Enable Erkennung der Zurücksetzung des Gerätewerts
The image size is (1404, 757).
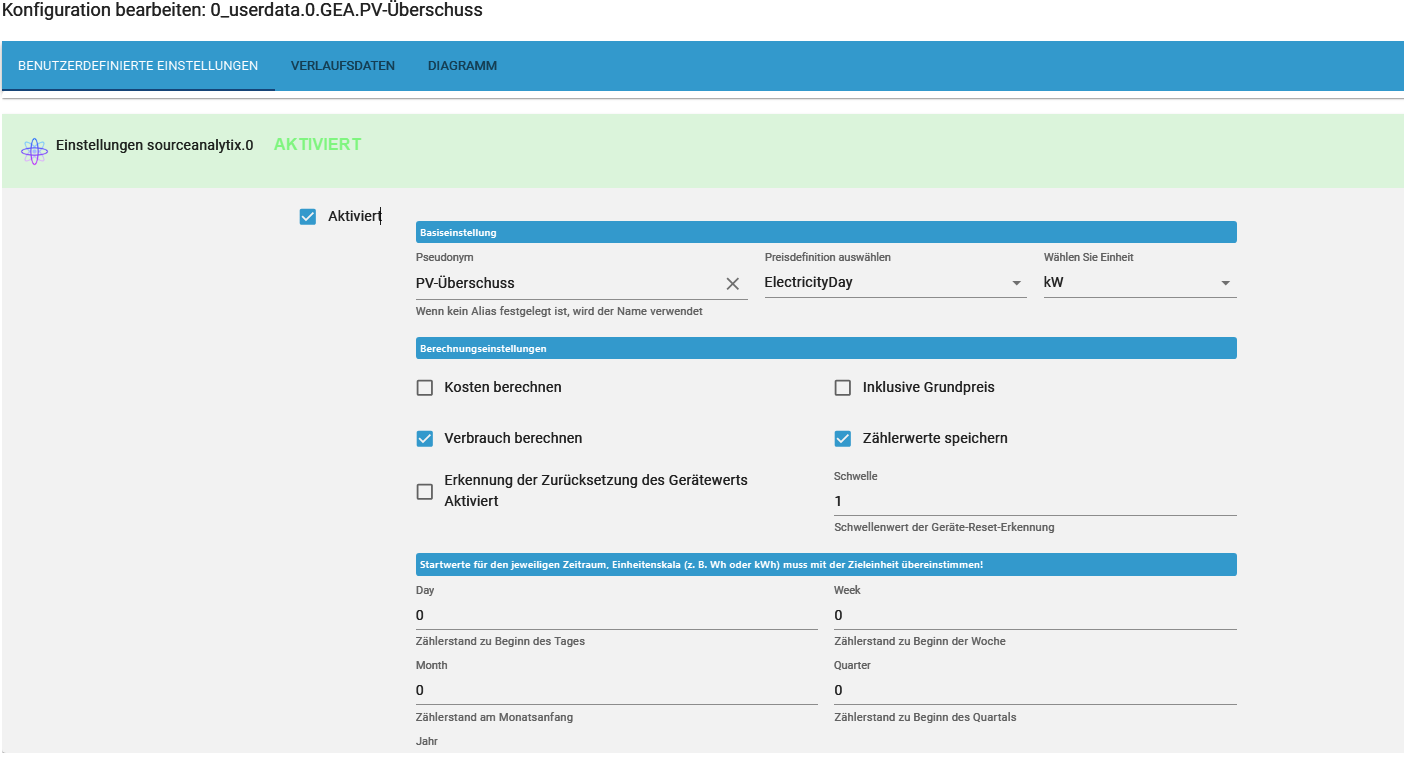pyautogui.click(x=425, y=491)
